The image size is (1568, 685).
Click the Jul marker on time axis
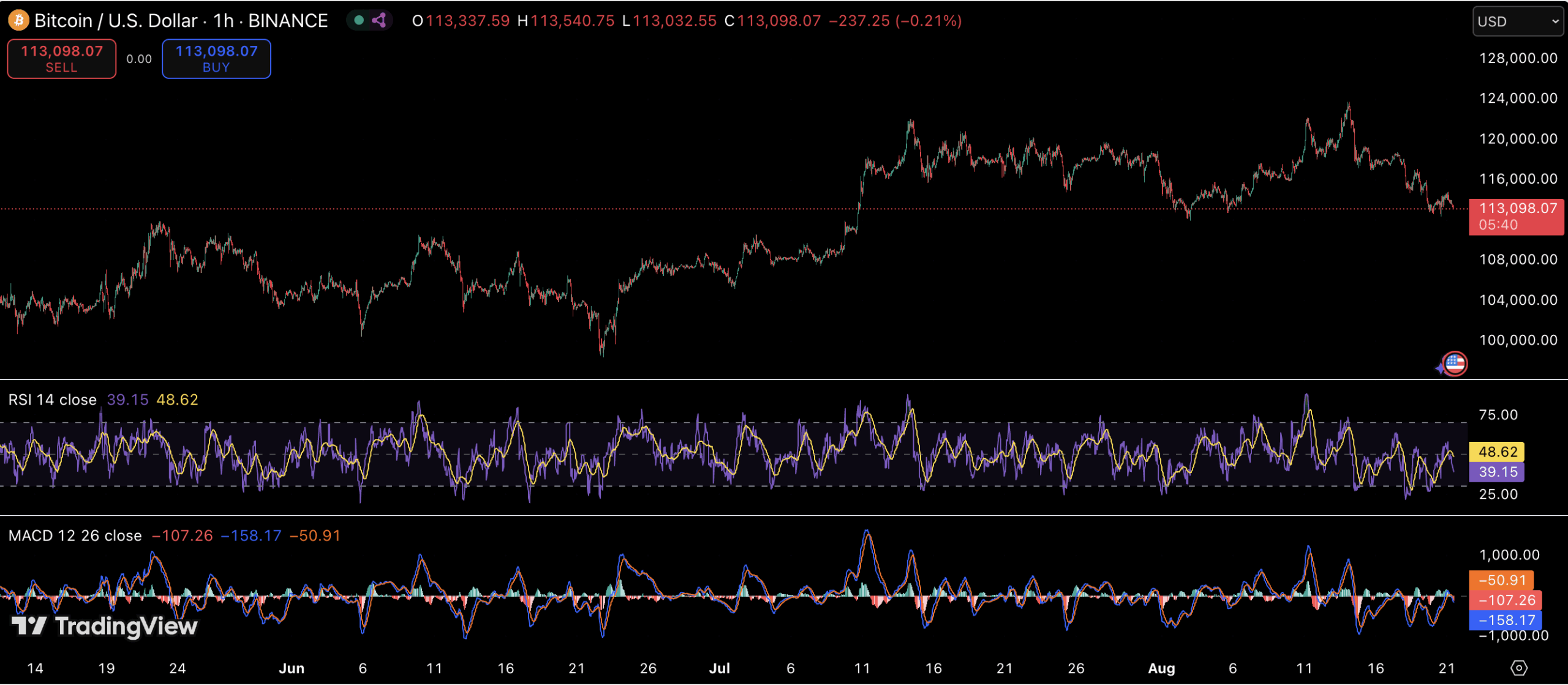click(x=719, y=668)
